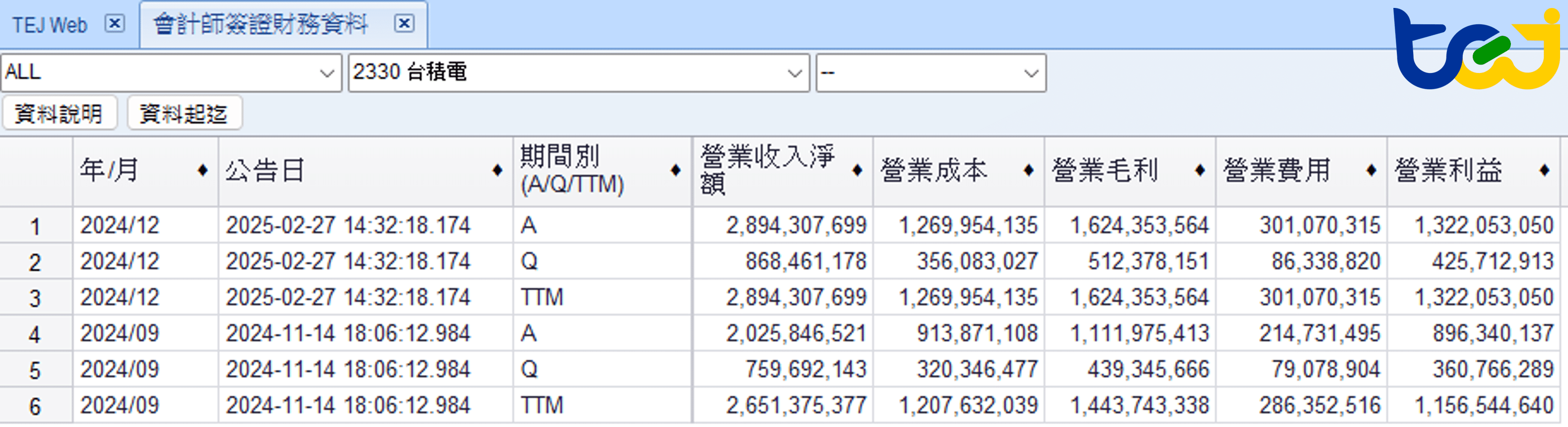Screen dimensions: 1568x427
Task: Select the 會計師簽證財務資料 tab
Action: [261, 25]
